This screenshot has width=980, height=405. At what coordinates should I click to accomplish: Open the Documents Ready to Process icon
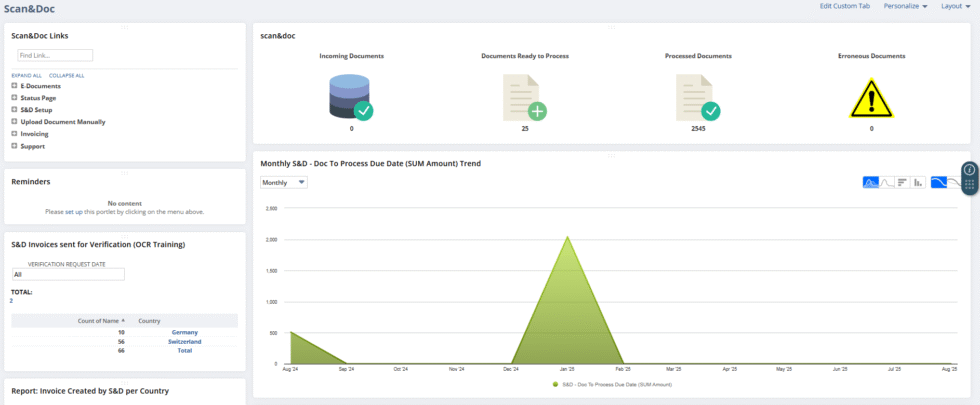[x=524, y=98]
